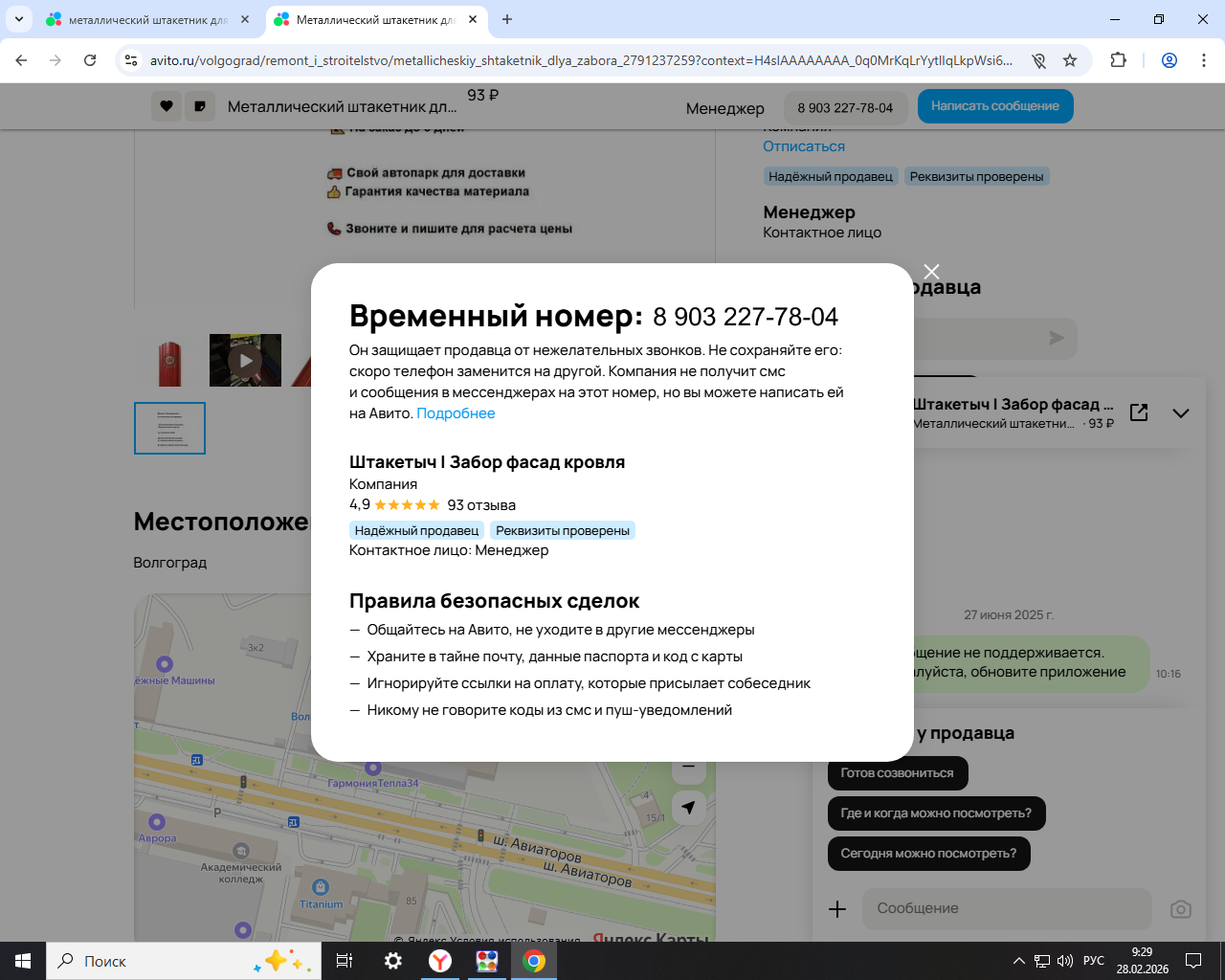Choose quick reply Где и когда можно посмотреть?
The width and height of the screenshot is (1225, 980).
tap(936, 813)
